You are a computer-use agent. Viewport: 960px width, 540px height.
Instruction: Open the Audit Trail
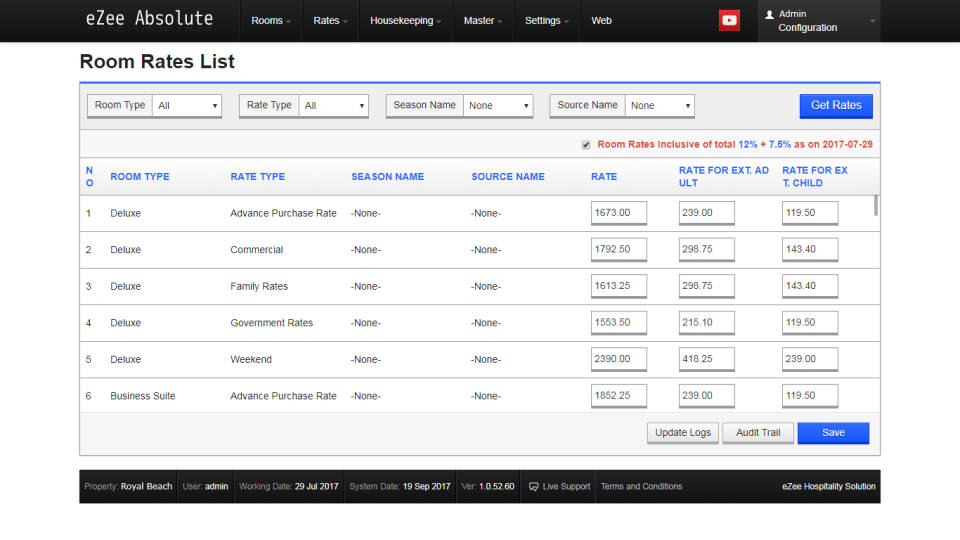tap(758, 433)
